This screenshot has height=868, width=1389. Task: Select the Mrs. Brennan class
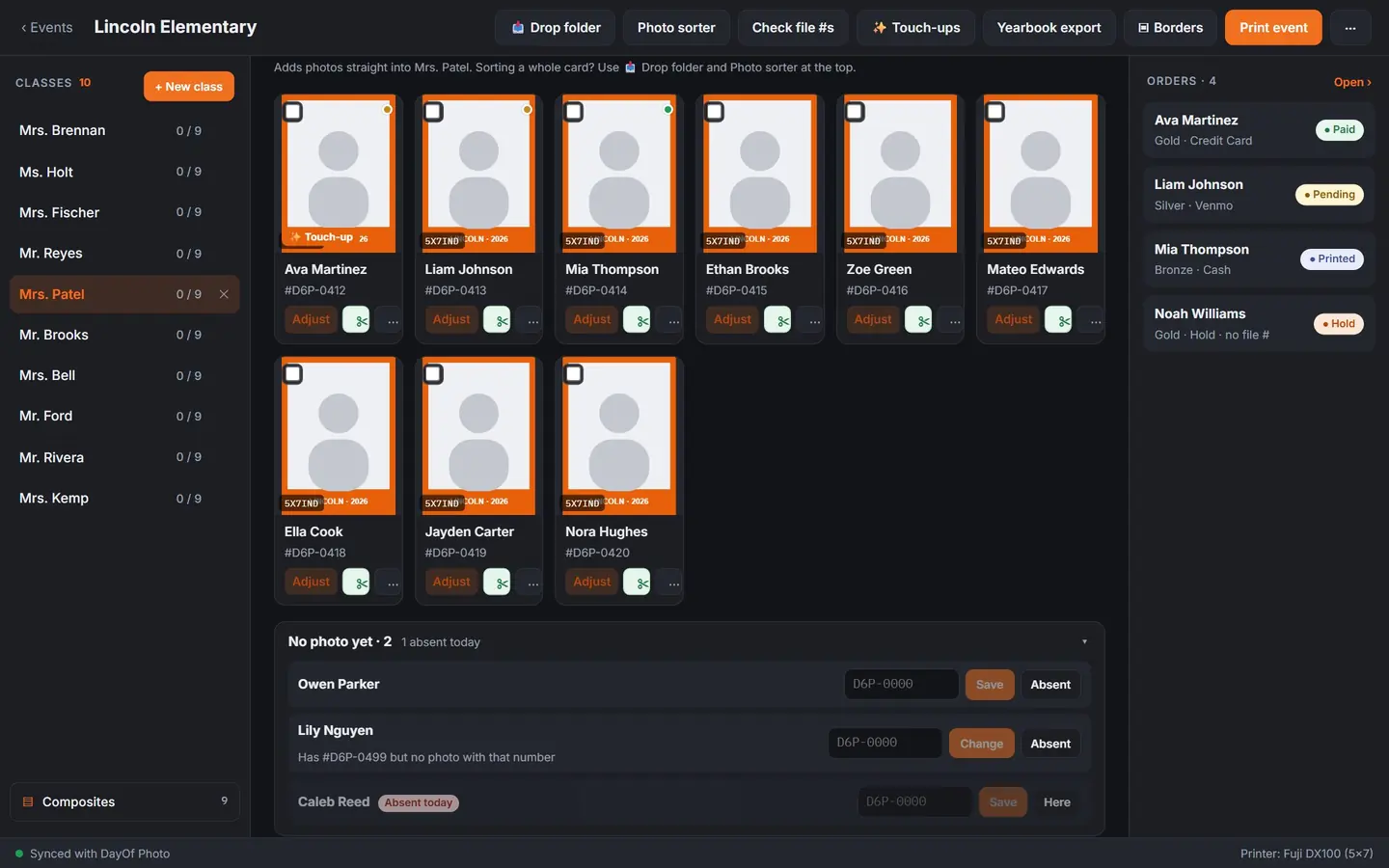(124, 130)
